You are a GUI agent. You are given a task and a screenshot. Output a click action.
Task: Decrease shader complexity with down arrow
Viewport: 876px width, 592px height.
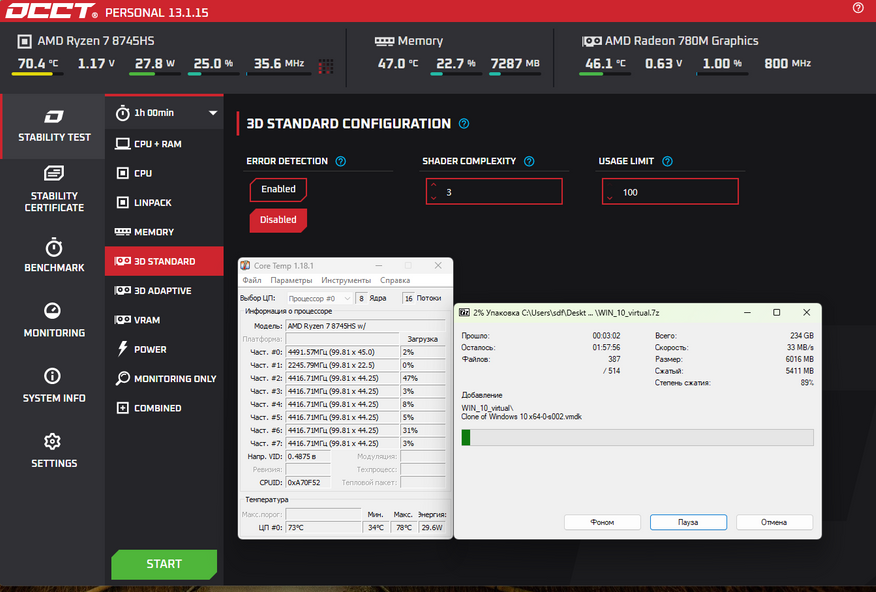(434, 198)
